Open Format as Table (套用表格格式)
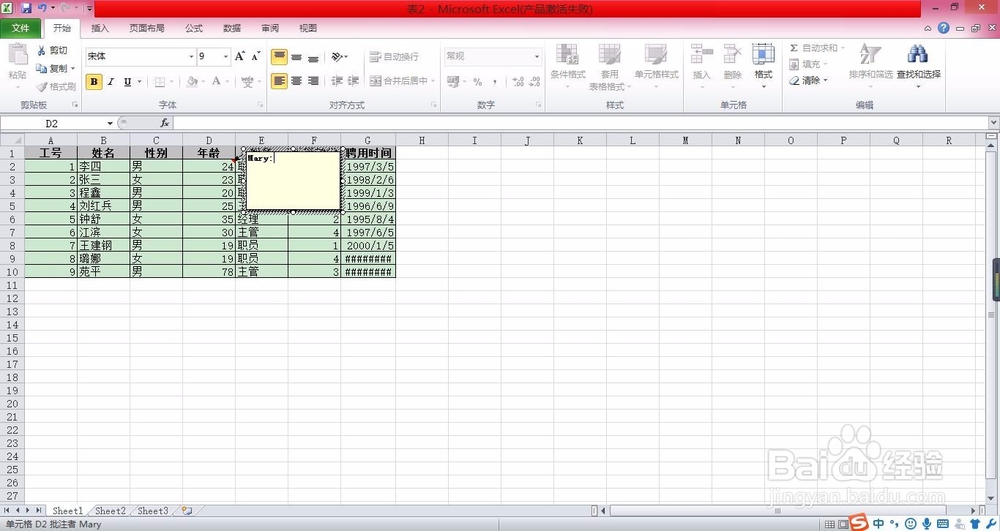 (x=609, y=68)
